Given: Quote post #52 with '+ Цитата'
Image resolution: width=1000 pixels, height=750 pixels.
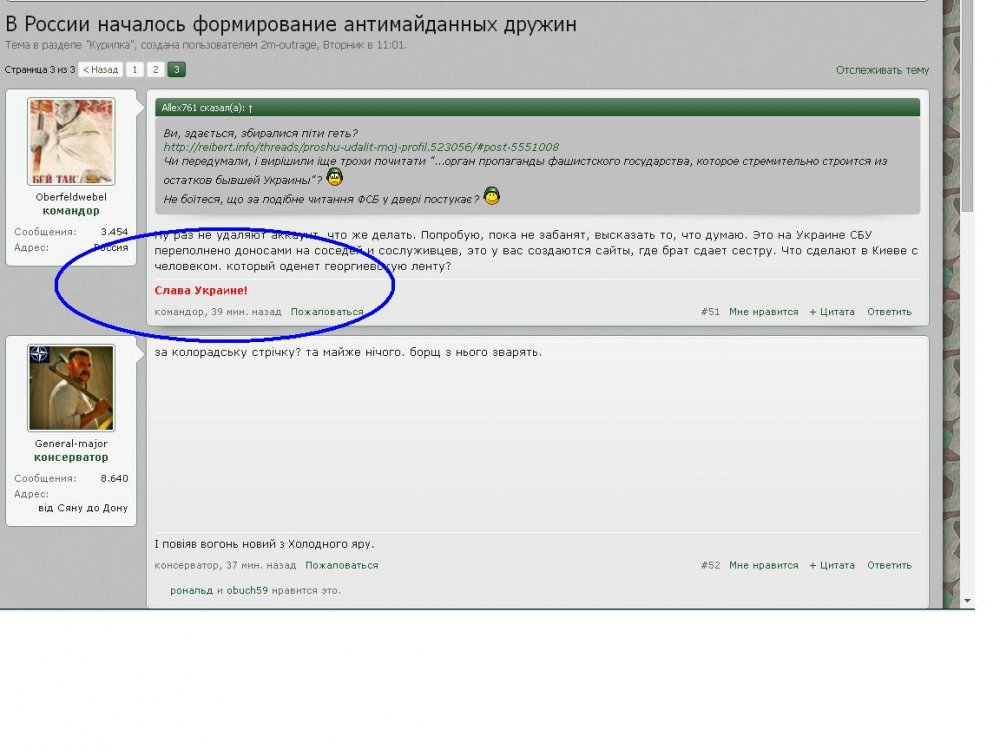Looking at the screenshot, I should coord(832,565).
